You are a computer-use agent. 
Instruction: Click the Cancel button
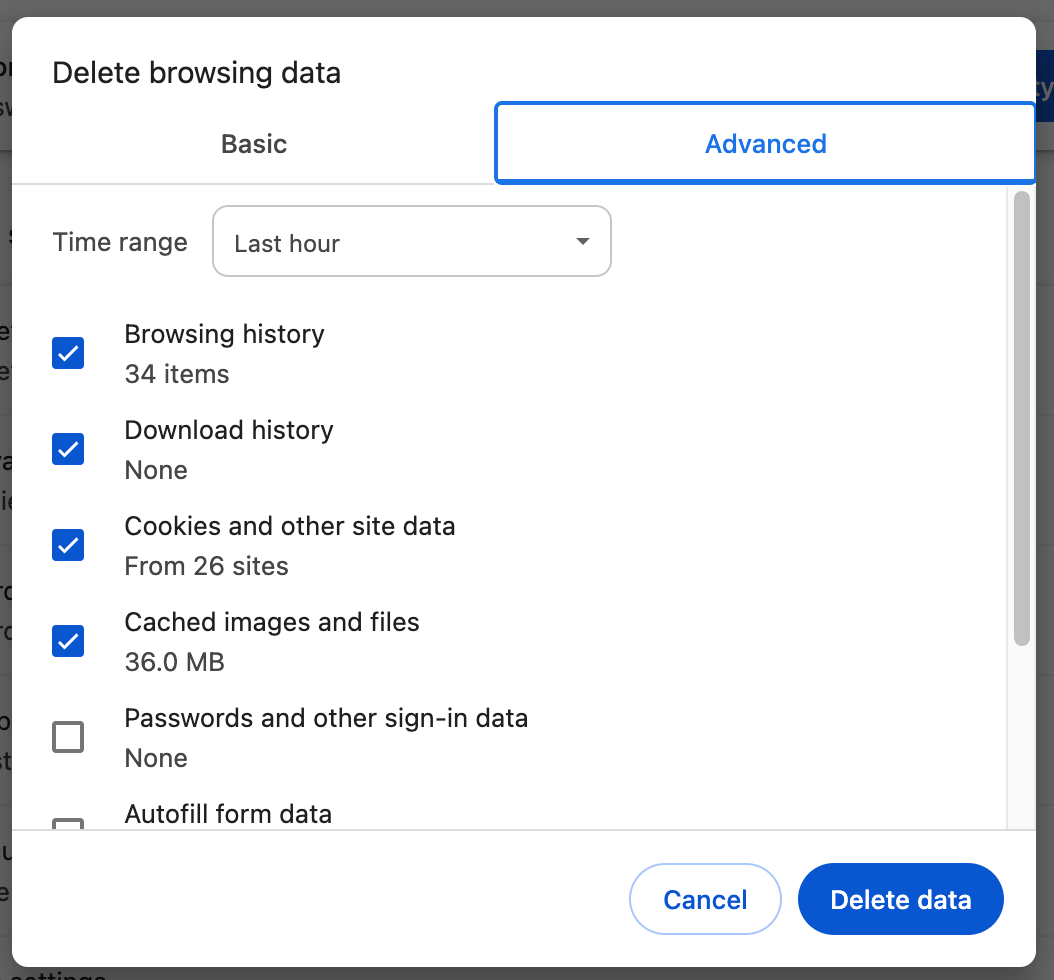coord(705,898)
